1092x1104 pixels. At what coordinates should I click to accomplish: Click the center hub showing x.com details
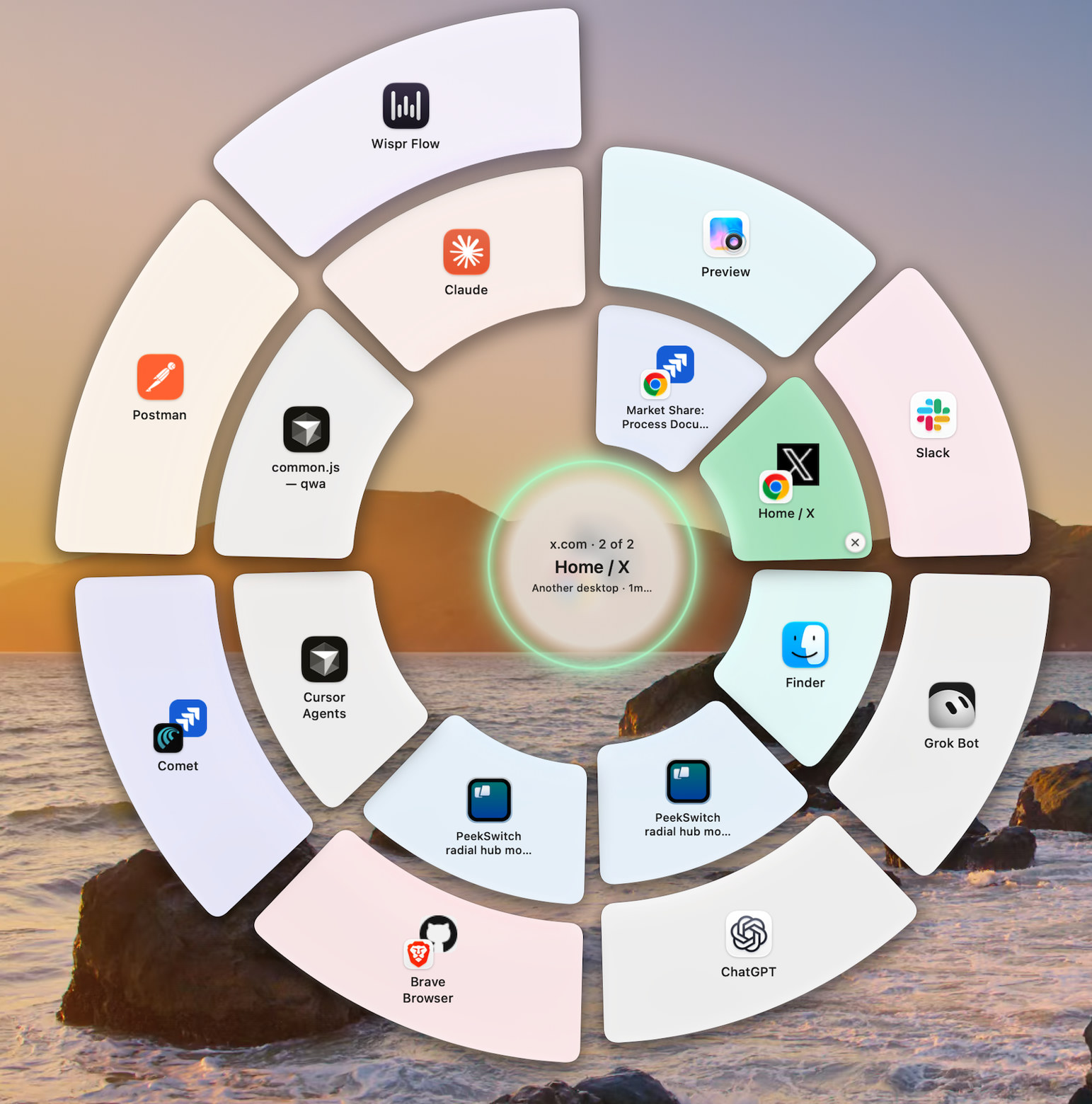click(x=592, y=565)
